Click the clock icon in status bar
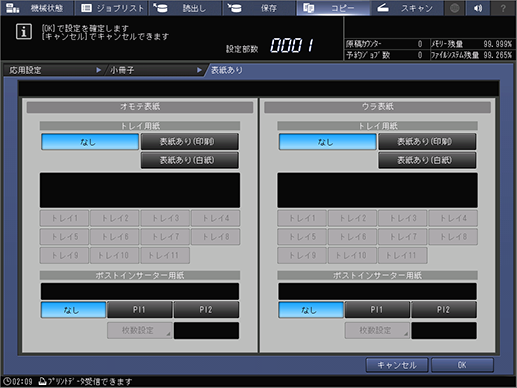Viewport: 517px width, 388px height. (x=7, y=381)
